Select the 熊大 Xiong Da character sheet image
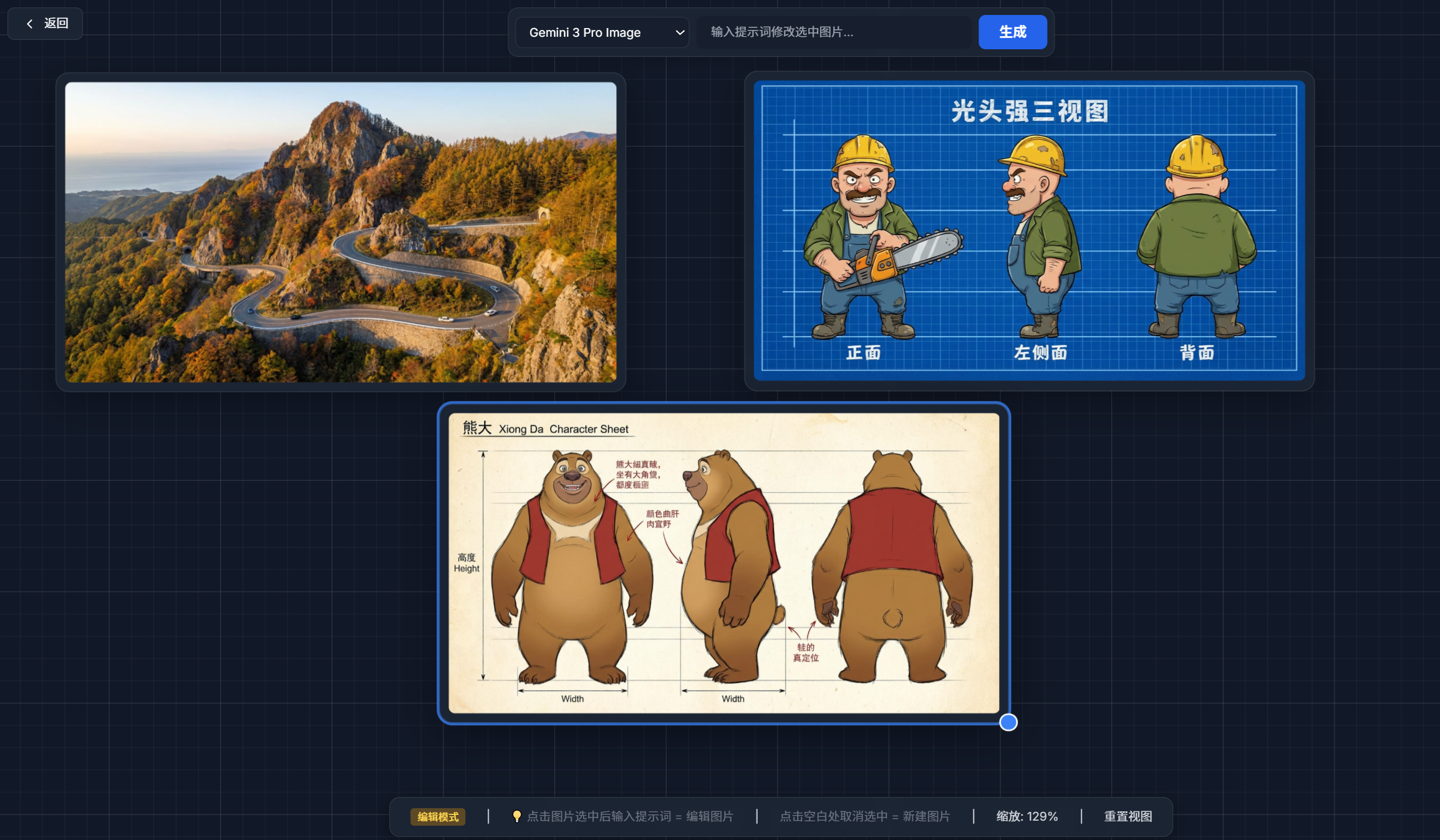The image size is (1440, 840). (x=723, y=562)
